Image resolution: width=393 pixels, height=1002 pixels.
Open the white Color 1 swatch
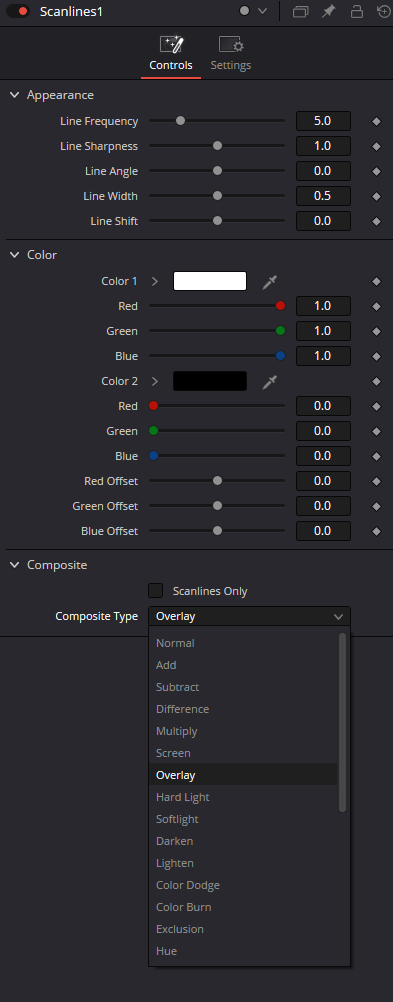(210, 281)
